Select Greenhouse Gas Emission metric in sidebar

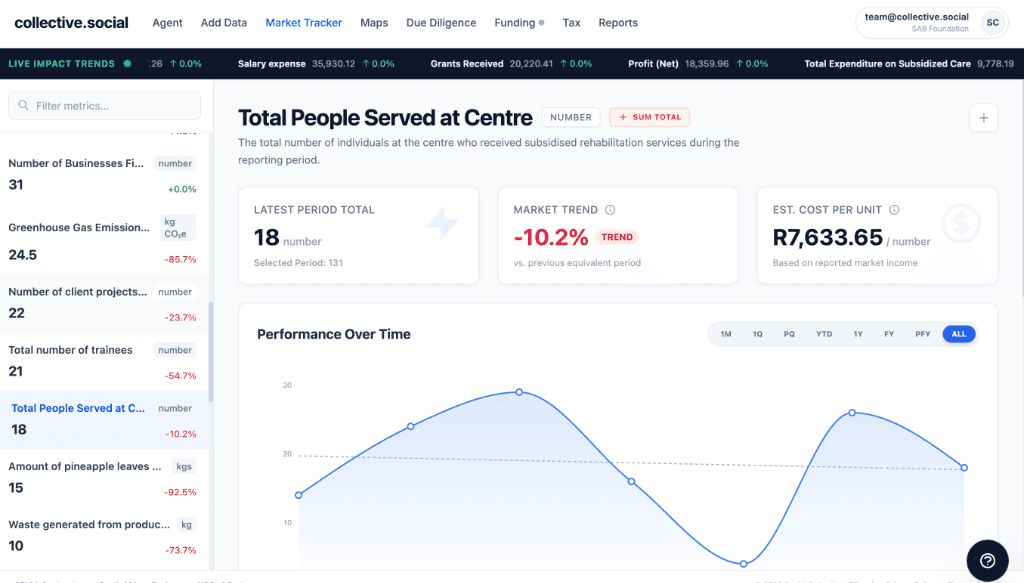[x=104, y=240]
